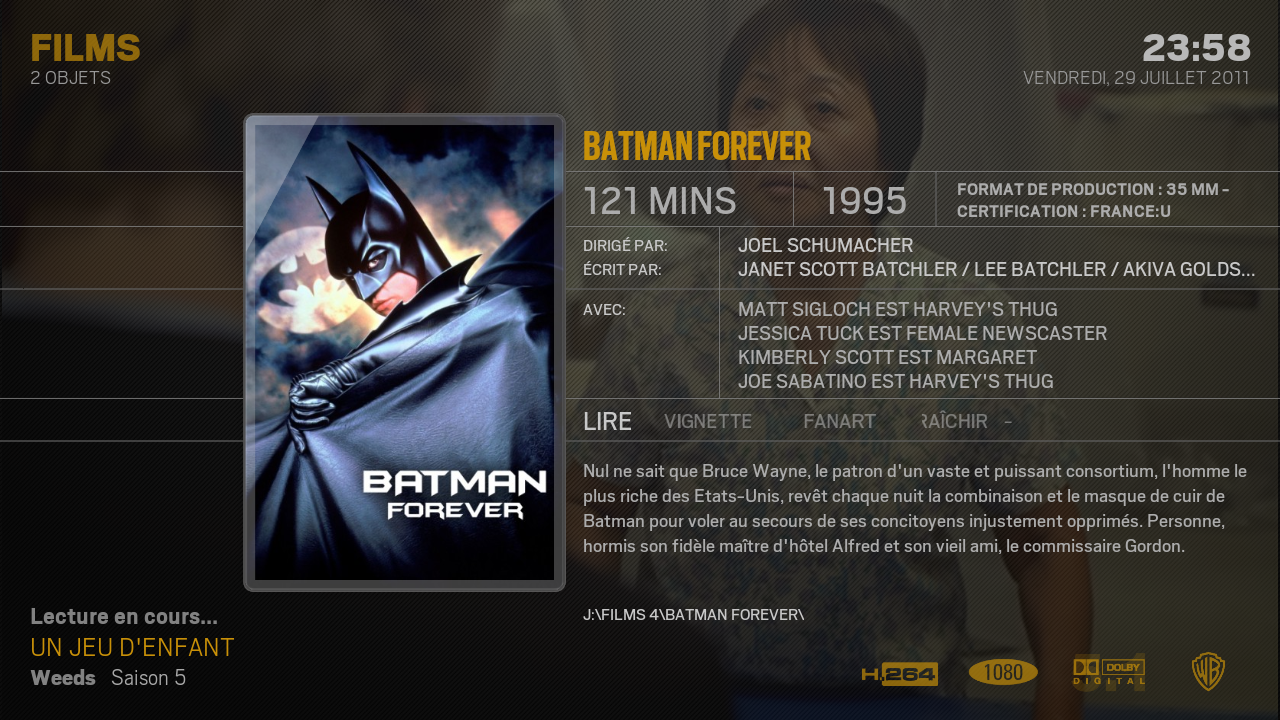
Task: Select cast entry Kimberly Scott
Action: point(887,357)
